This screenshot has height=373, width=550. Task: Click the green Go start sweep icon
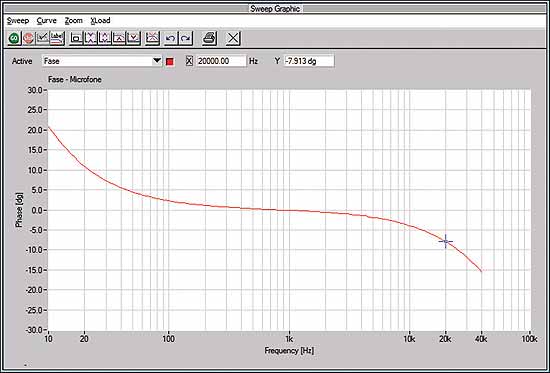point(14,38)
